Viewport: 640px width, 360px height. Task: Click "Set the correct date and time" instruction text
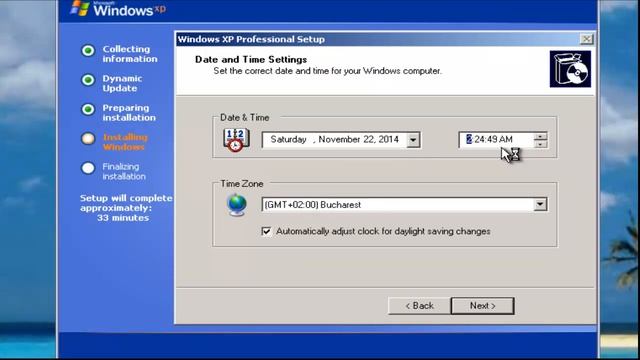tap(327, 71)
